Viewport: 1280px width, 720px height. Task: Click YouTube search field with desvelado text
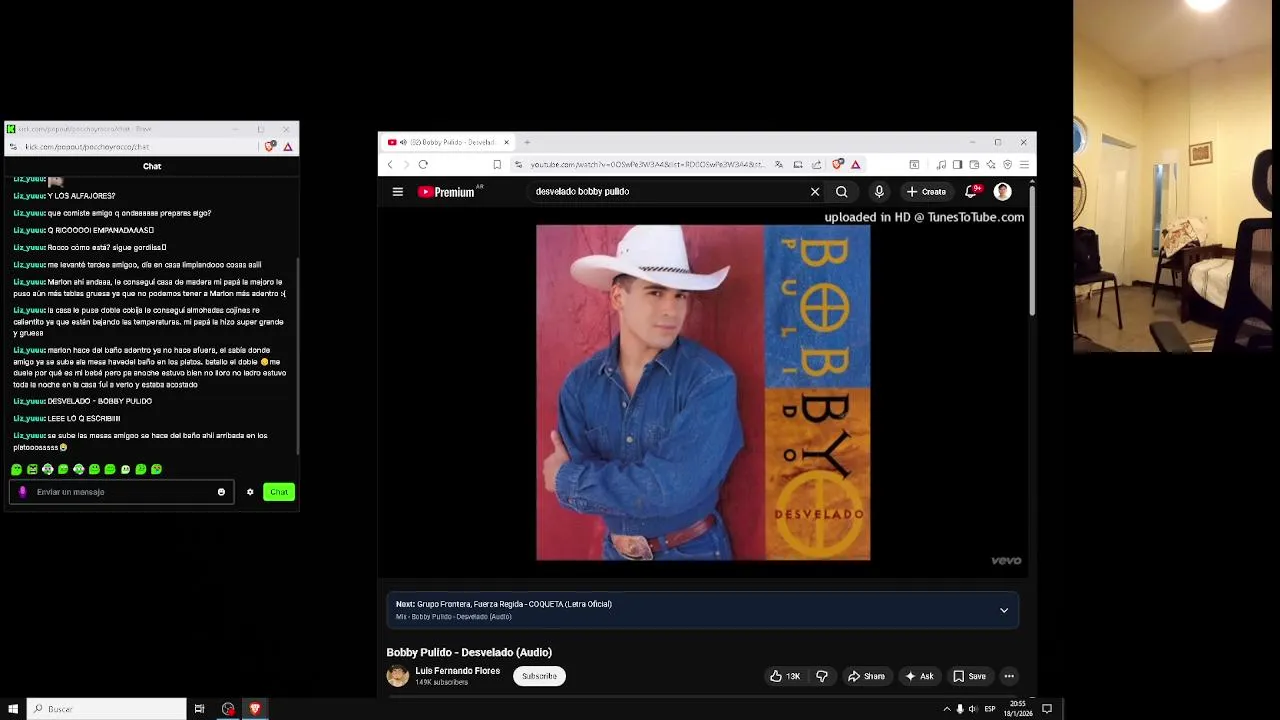point(670,192)
